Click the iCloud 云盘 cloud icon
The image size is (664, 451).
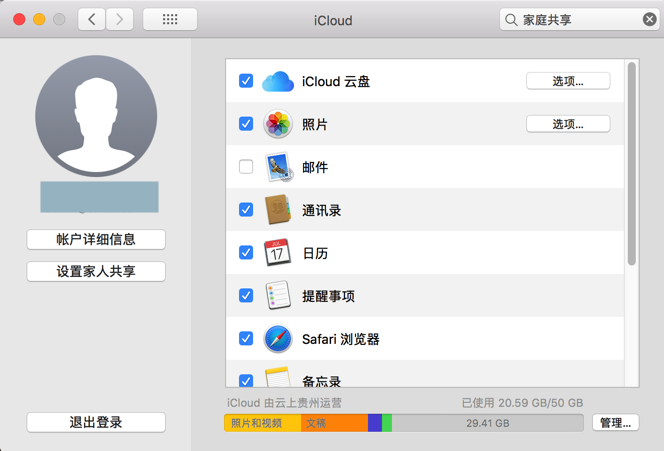(x=277, y=81)
